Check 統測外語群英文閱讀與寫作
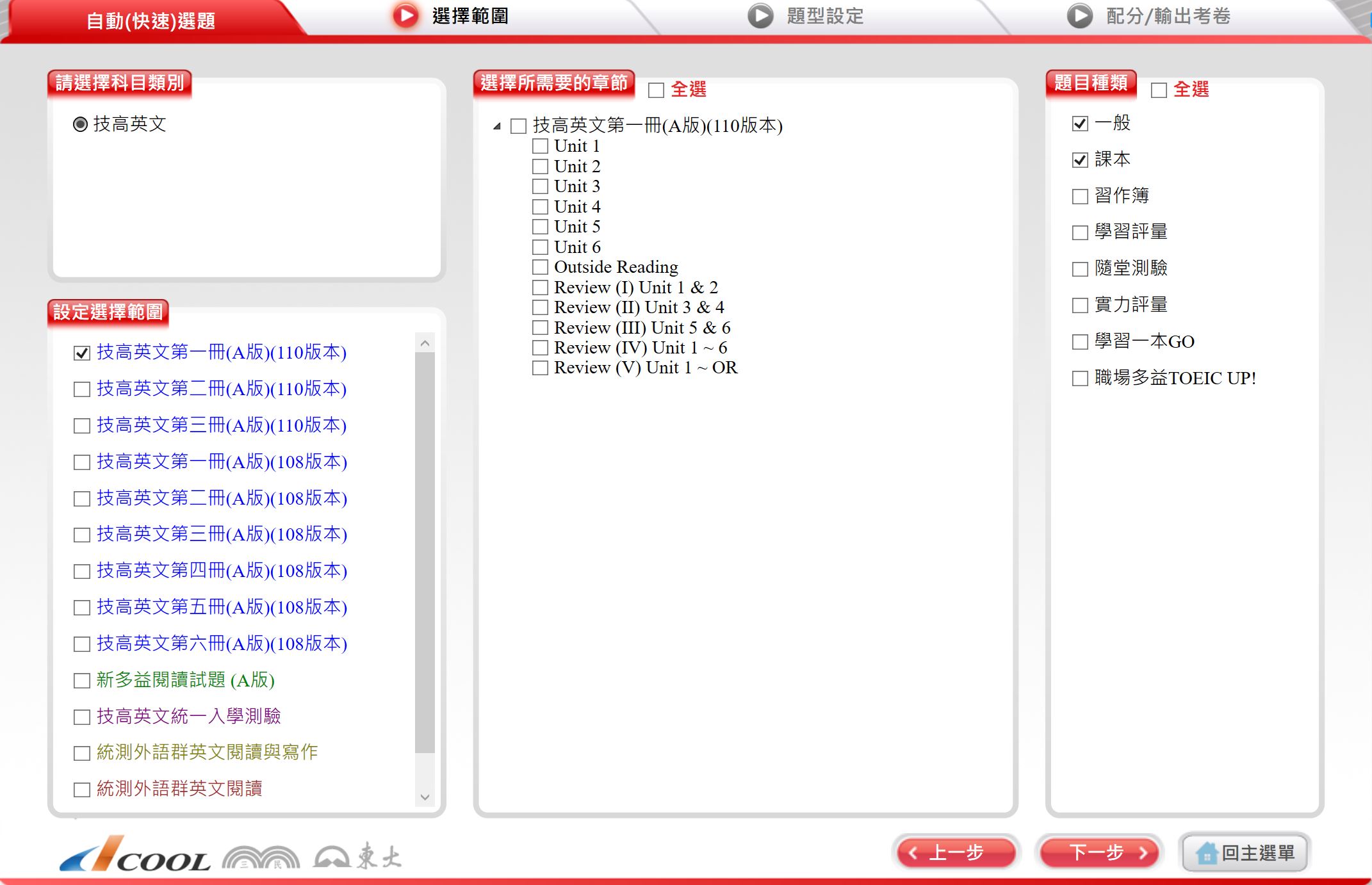 81,753
